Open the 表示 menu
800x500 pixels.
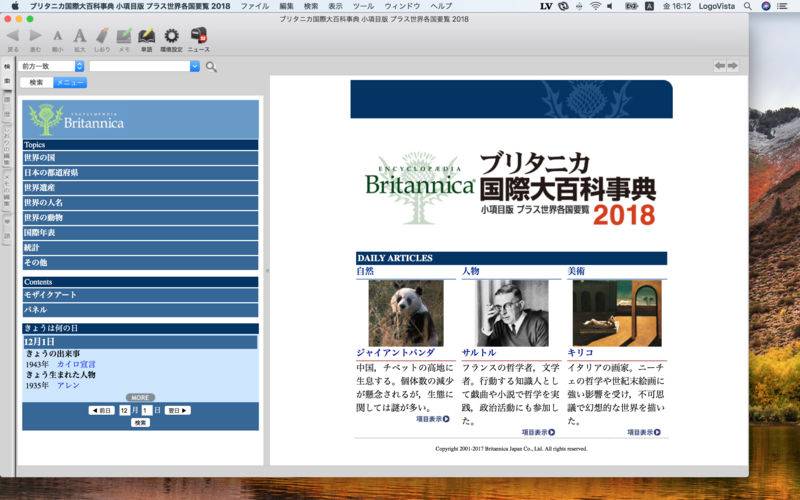tap(335, 6)
